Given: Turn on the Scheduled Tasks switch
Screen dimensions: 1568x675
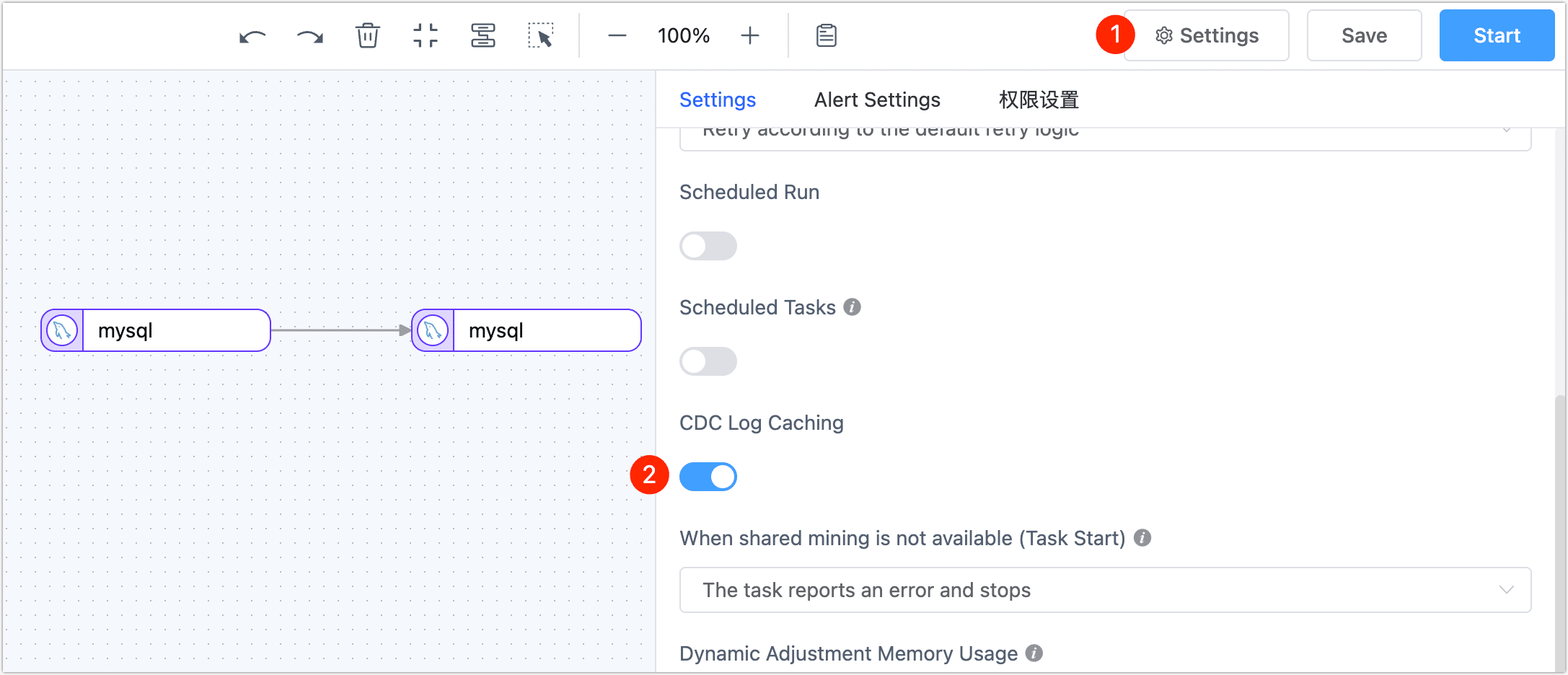Looking at the screenshot, I should point(708,361).
